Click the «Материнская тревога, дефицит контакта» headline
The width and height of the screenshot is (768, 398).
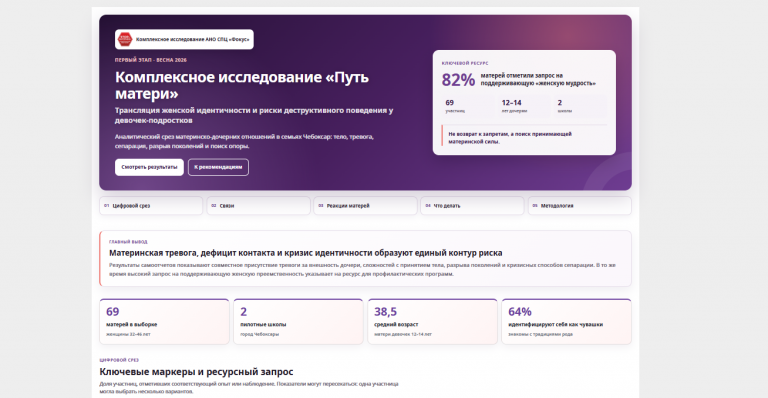tap(306, 253)
